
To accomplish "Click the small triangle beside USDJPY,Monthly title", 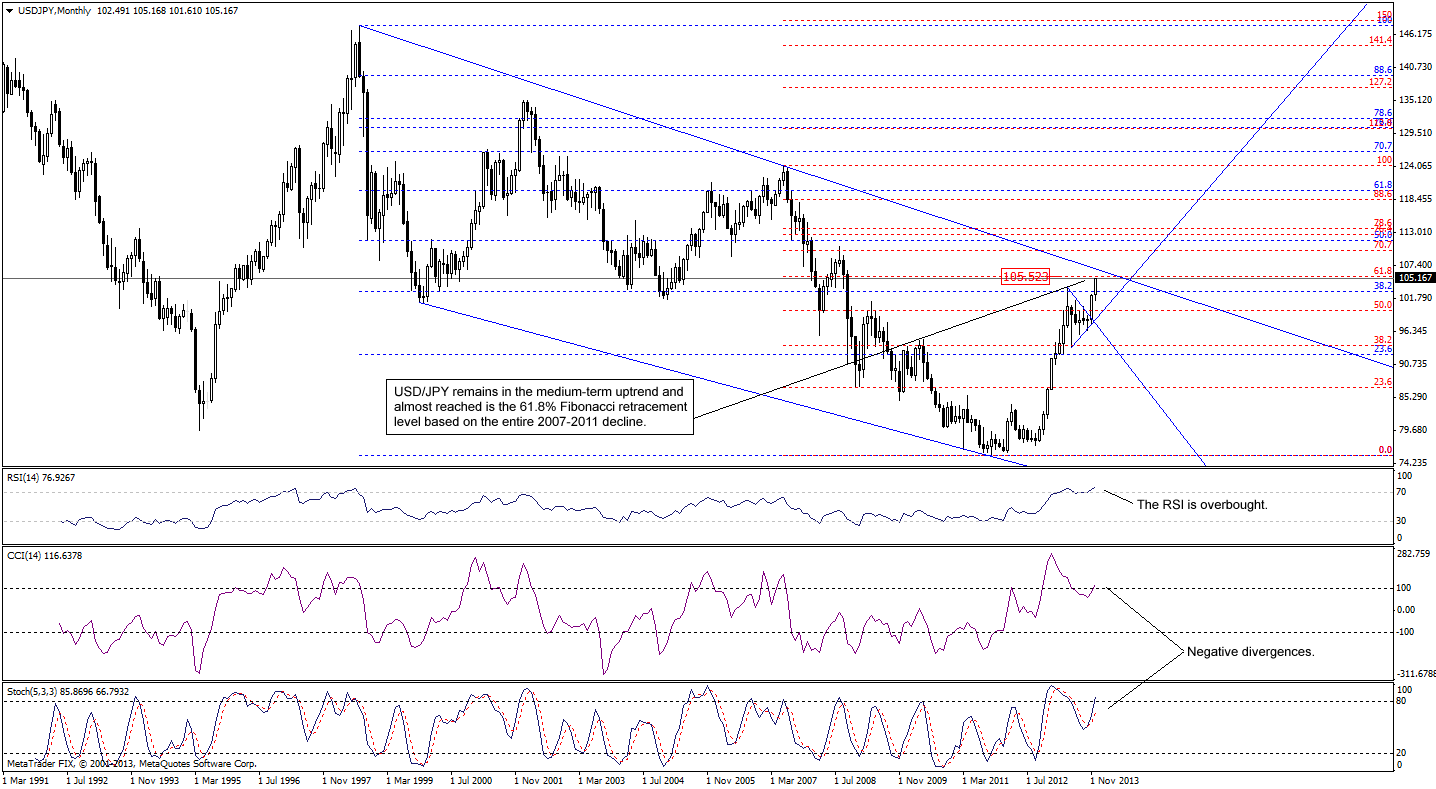I will (9, 9).
